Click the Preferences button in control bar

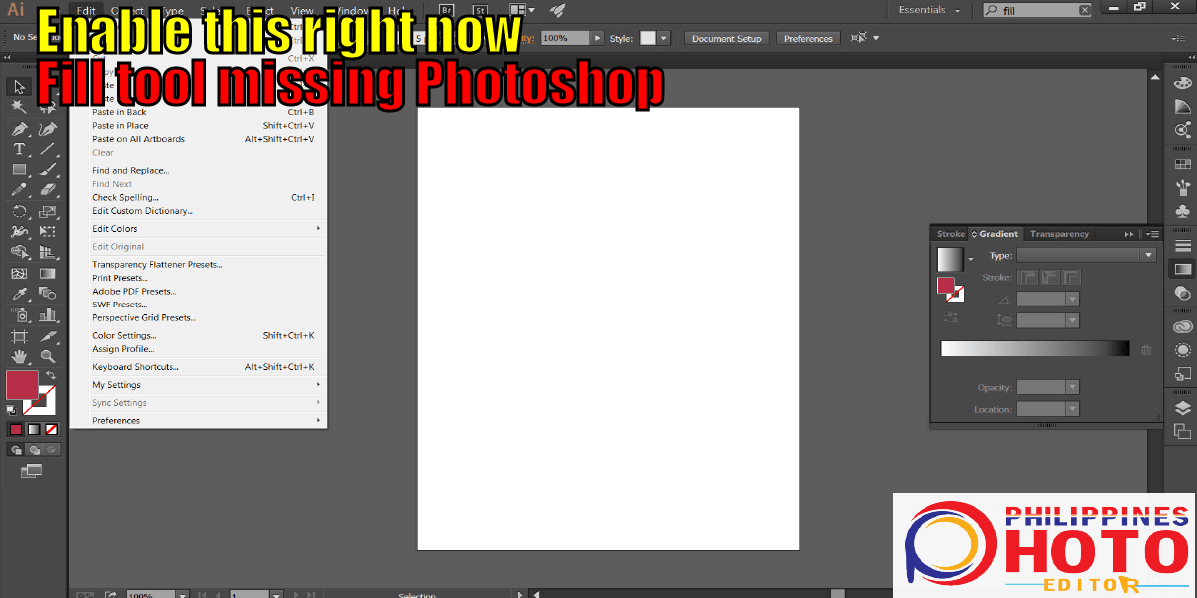808,38
